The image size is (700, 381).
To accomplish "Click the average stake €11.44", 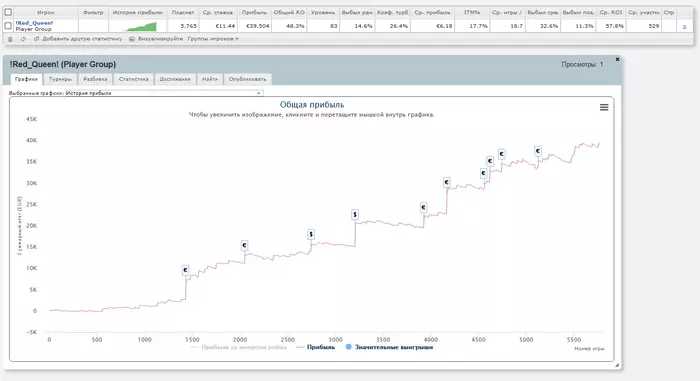I will [x=225, y=26].
